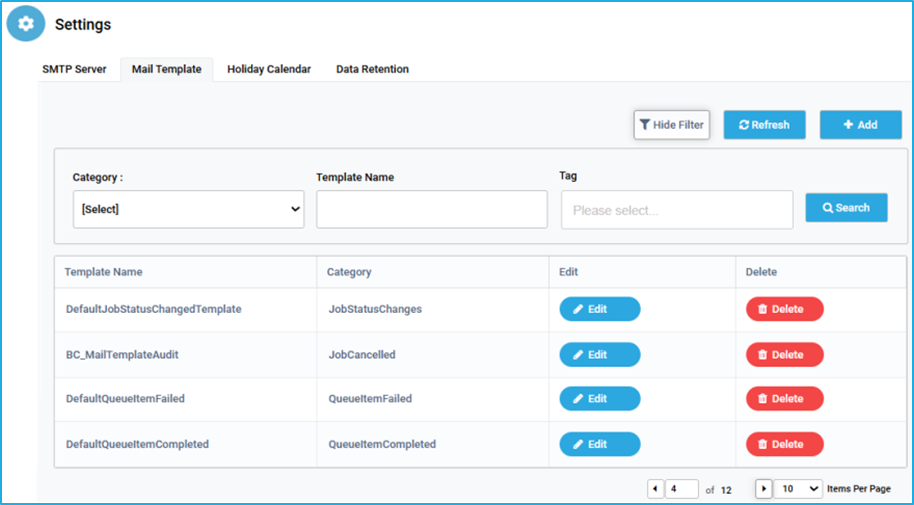The width and height of the screenshot is (914, 505).
Task: Click the Search button
Action: point(846,208)
